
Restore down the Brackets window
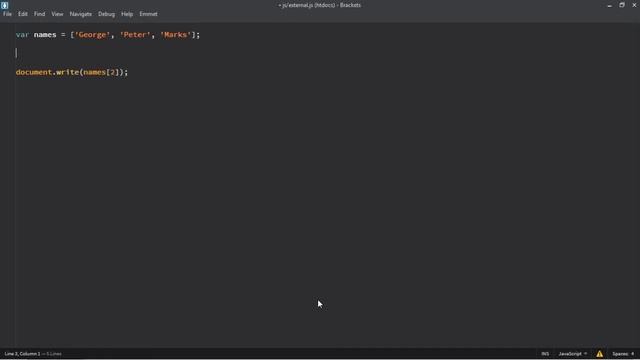(622, 5)
